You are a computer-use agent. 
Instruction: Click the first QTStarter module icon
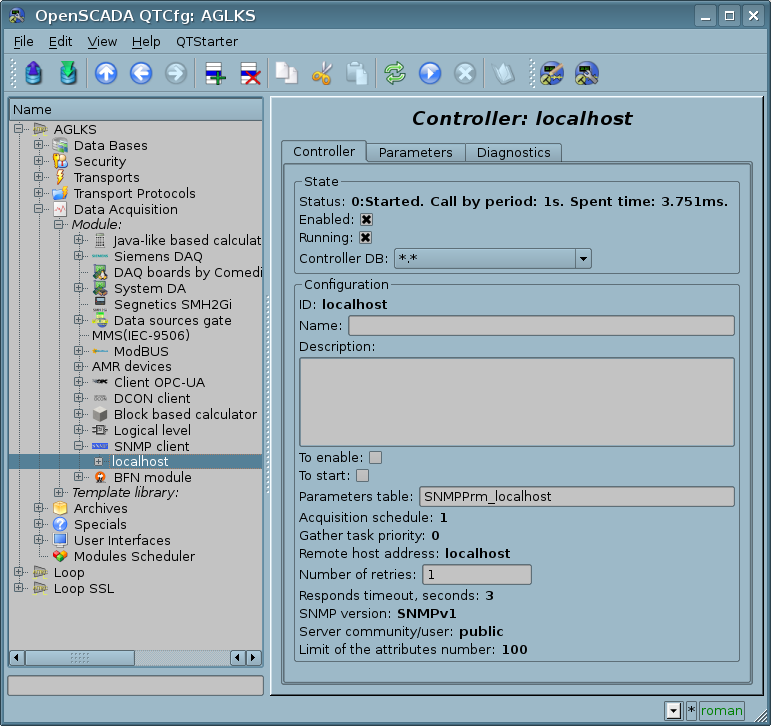[552, 74]
